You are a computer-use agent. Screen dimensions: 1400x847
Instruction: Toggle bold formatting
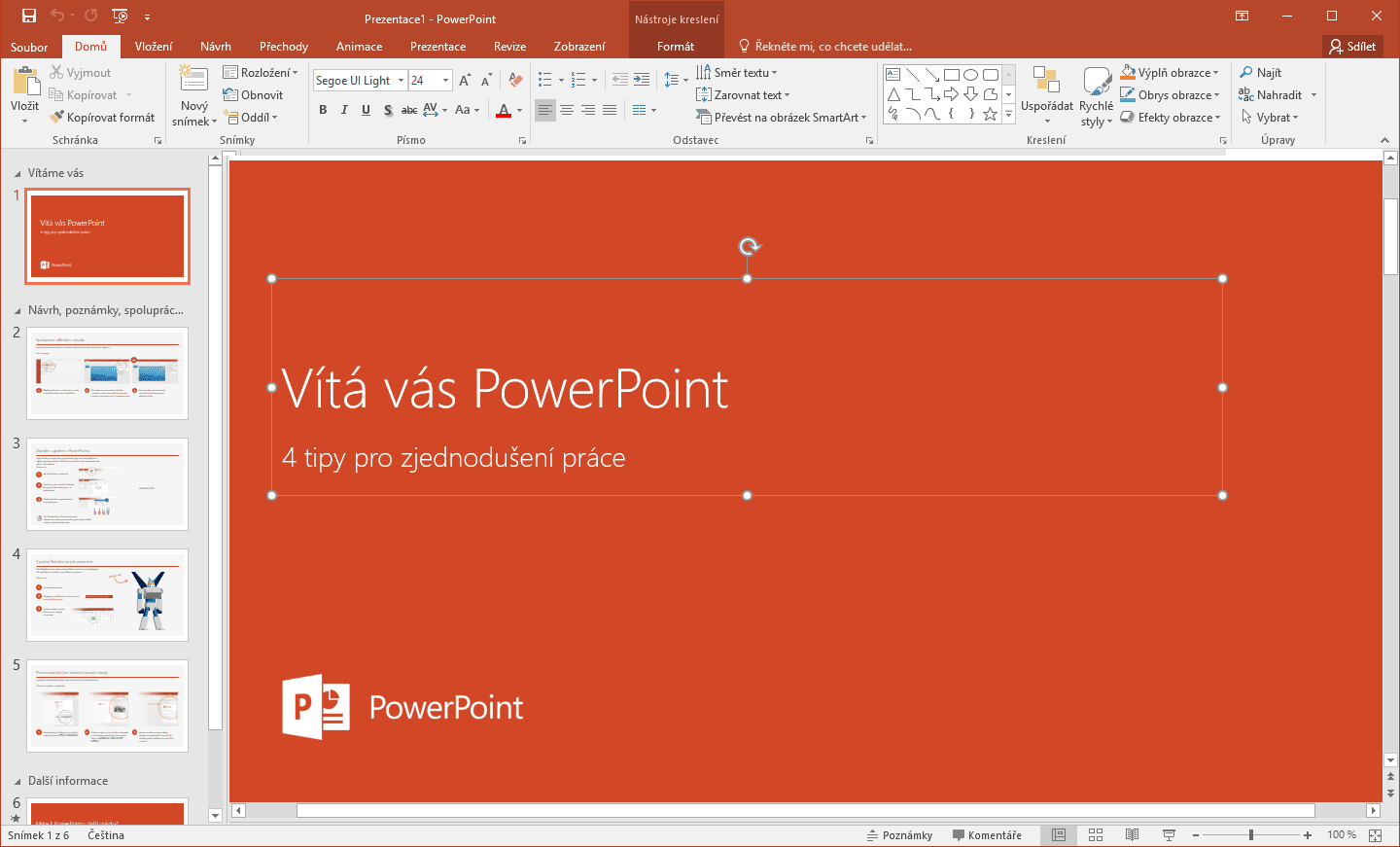click(323, 110)
